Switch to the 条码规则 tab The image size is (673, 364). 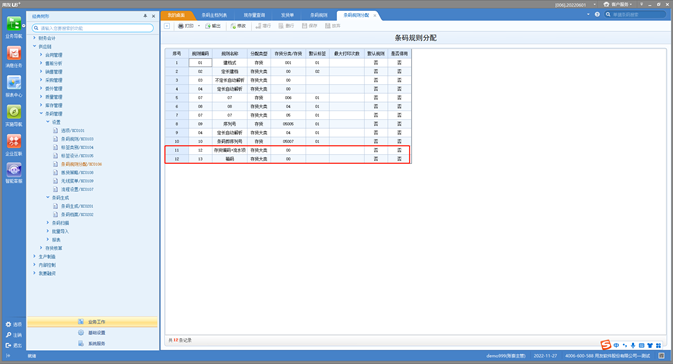pyautogui.click(x=319, y=15)
